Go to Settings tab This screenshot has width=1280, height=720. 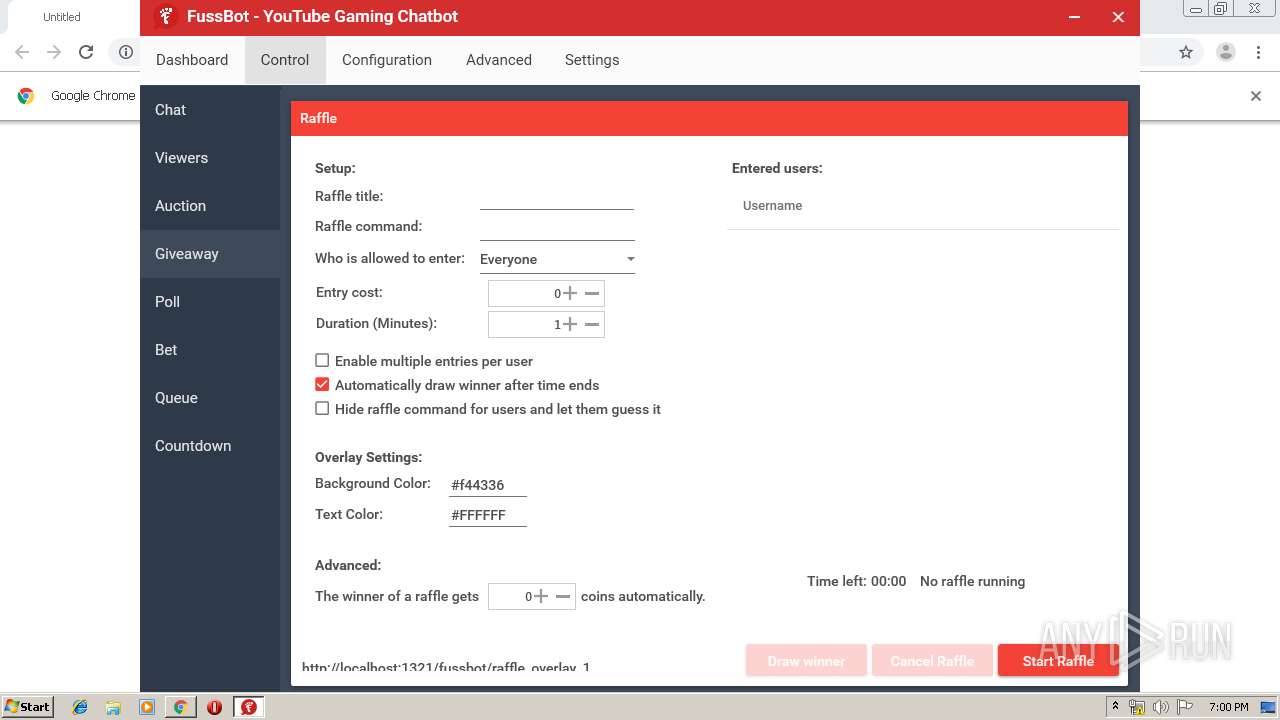click(x=592, y=60)
